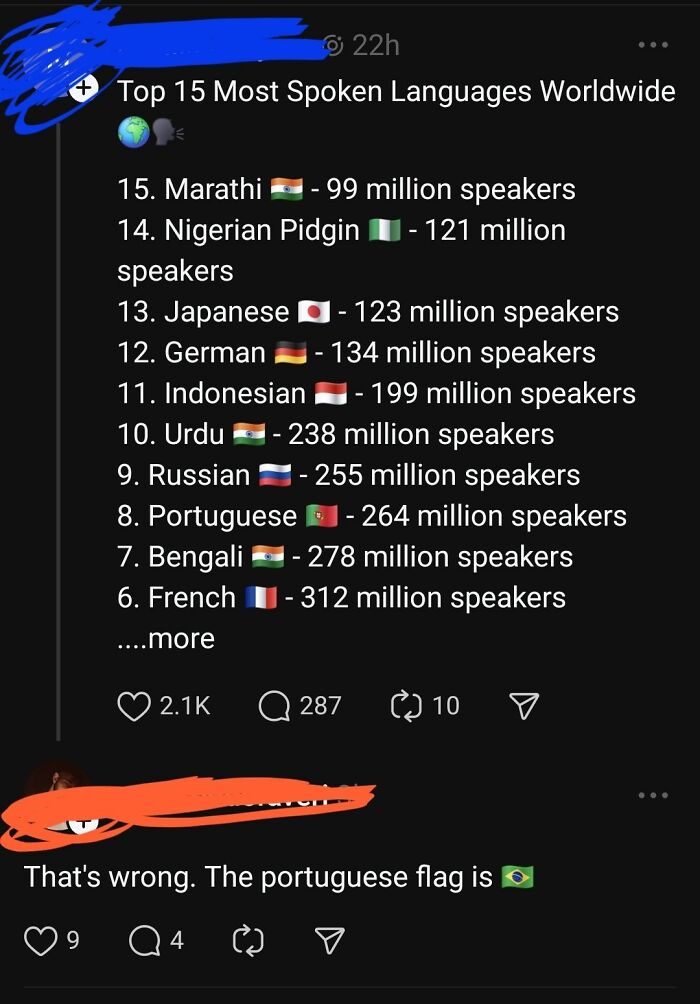Follow the poster via the plus badge
This screenshot has height=1004, width=700.
[x=84, y=89]
